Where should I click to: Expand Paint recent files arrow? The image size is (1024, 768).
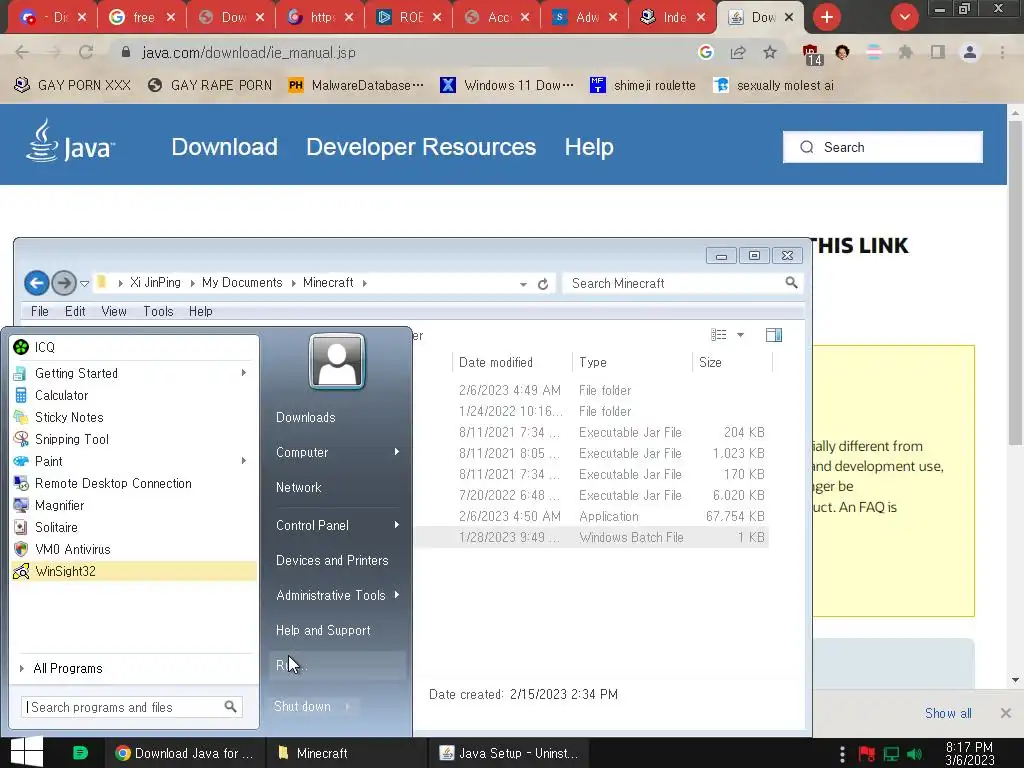244,461
